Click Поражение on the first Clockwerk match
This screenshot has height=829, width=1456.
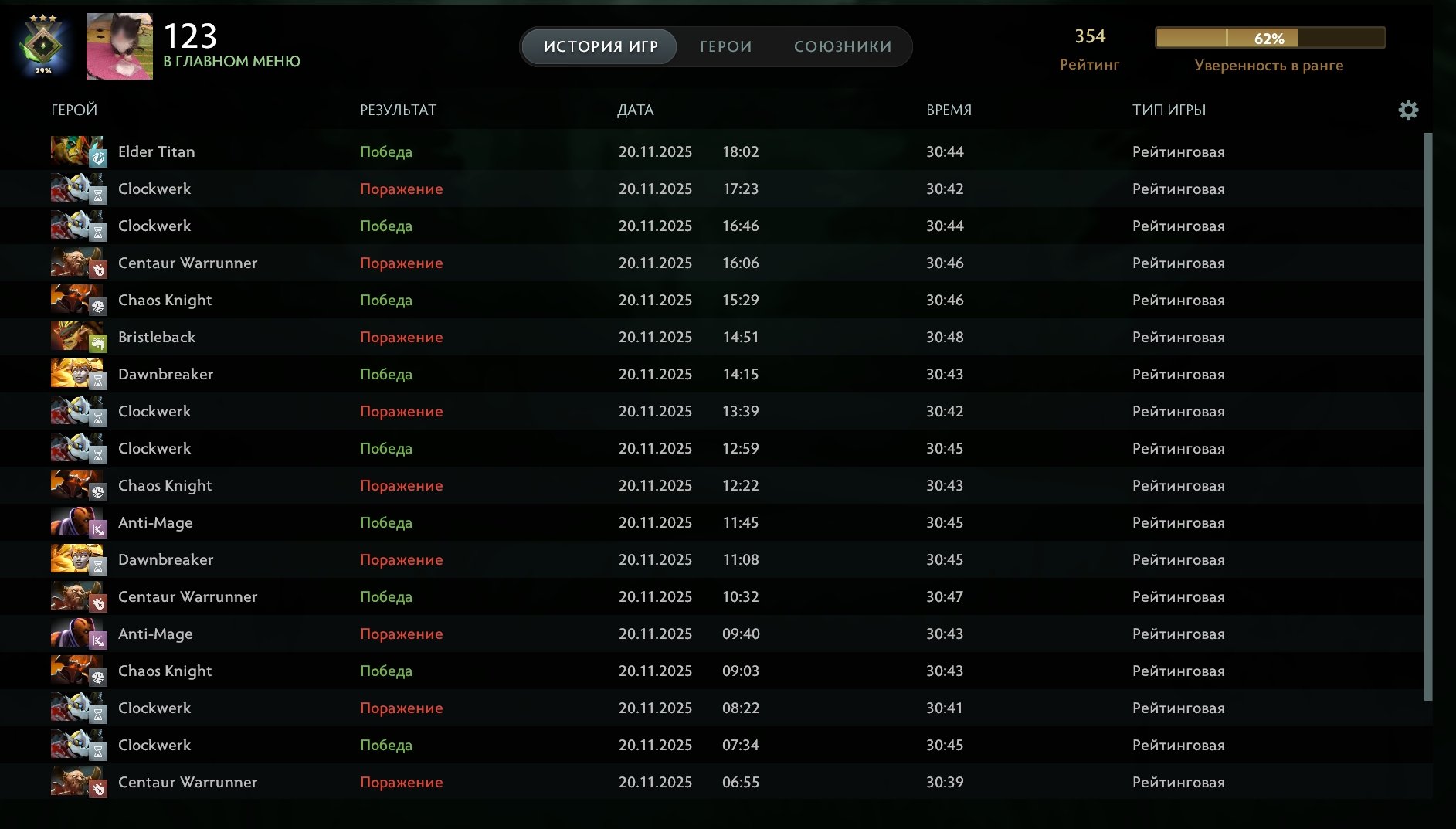pyautogui.click(x=401, y=189)
